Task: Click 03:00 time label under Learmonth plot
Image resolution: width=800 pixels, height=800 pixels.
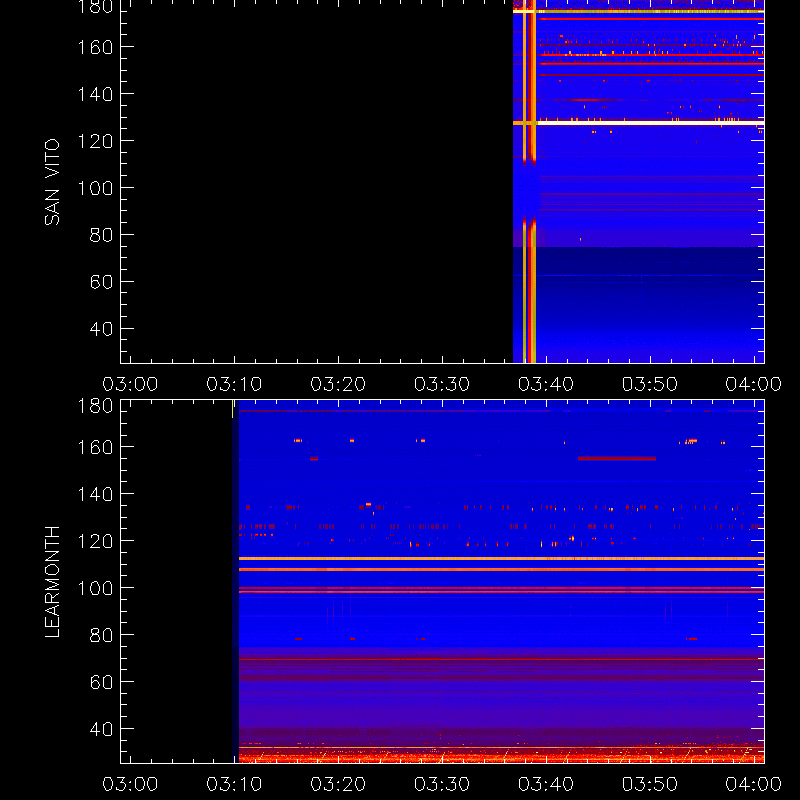Action: point(130,784)
